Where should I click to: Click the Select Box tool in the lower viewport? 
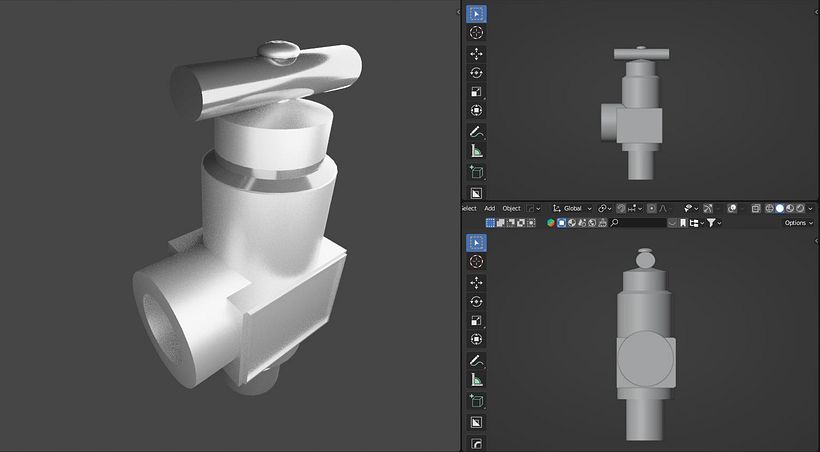point(476,243)
